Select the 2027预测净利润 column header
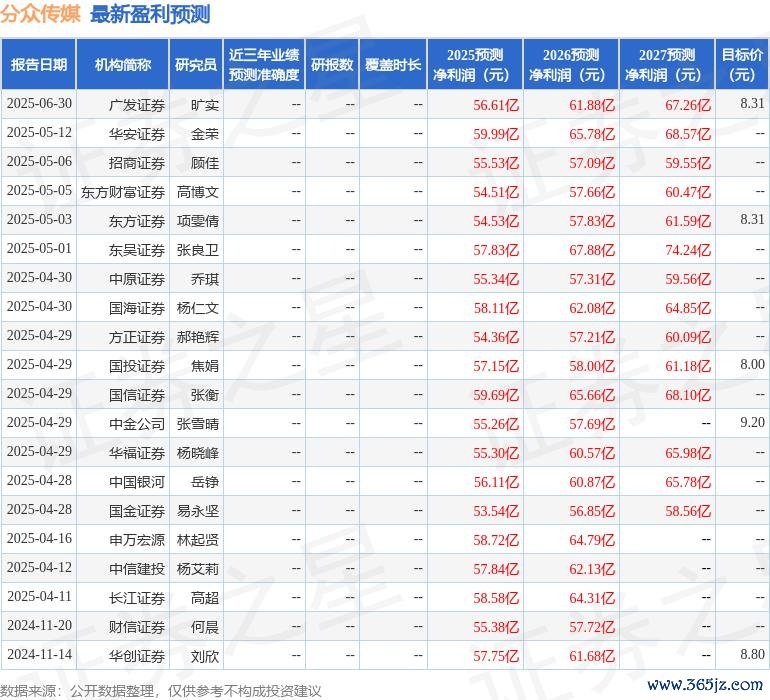 667,64
